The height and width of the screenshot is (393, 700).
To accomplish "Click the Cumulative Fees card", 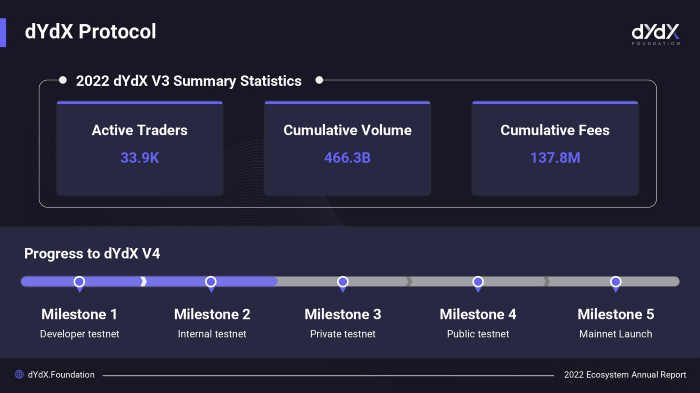I will coord(555,148).
